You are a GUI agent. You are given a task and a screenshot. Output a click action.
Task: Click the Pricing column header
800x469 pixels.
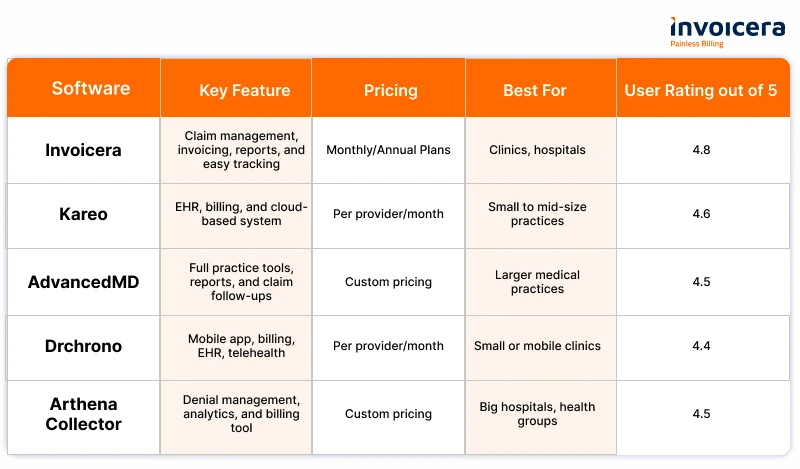(390, 90)
